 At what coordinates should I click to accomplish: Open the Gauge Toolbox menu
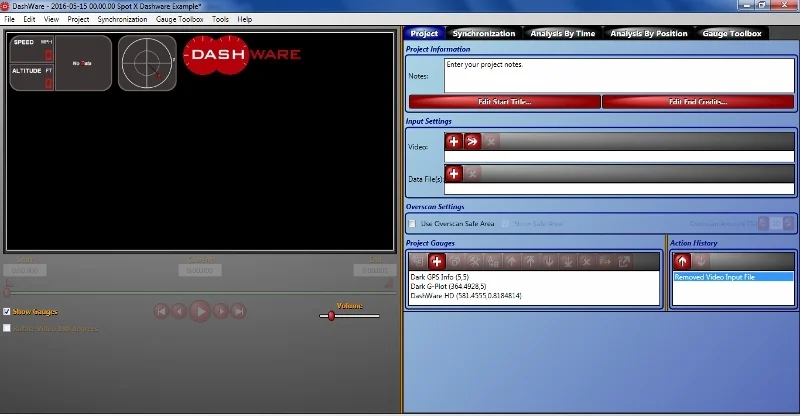(180, 19)
